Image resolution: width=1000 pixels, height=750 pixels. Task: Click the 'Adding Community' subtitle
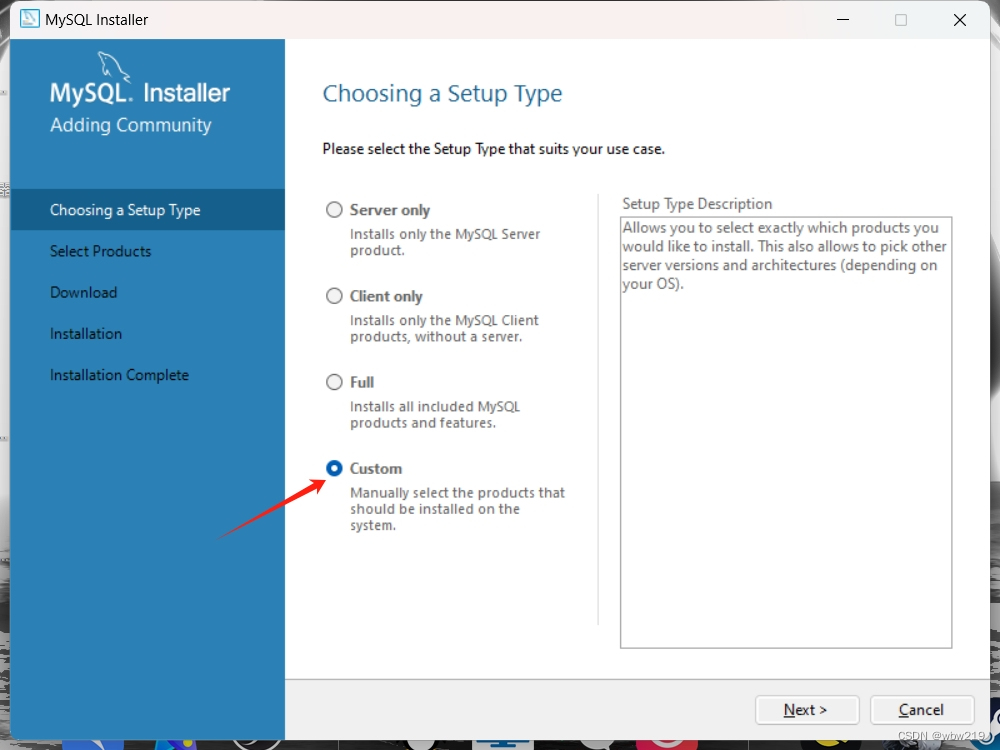point(131,125)
